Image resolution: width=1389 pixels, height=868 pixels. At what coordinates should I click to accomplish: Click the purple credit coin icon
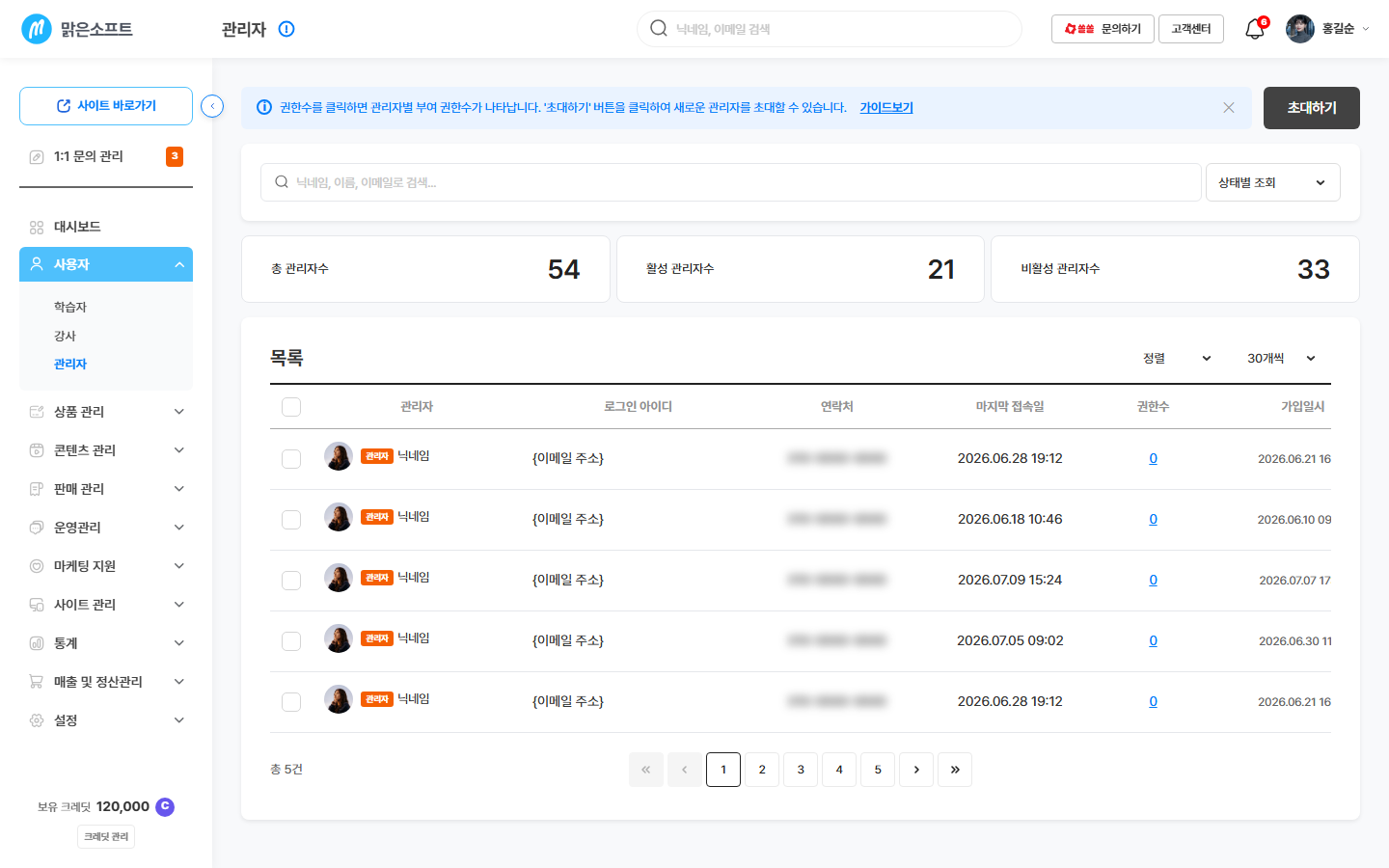click(165, 806)
